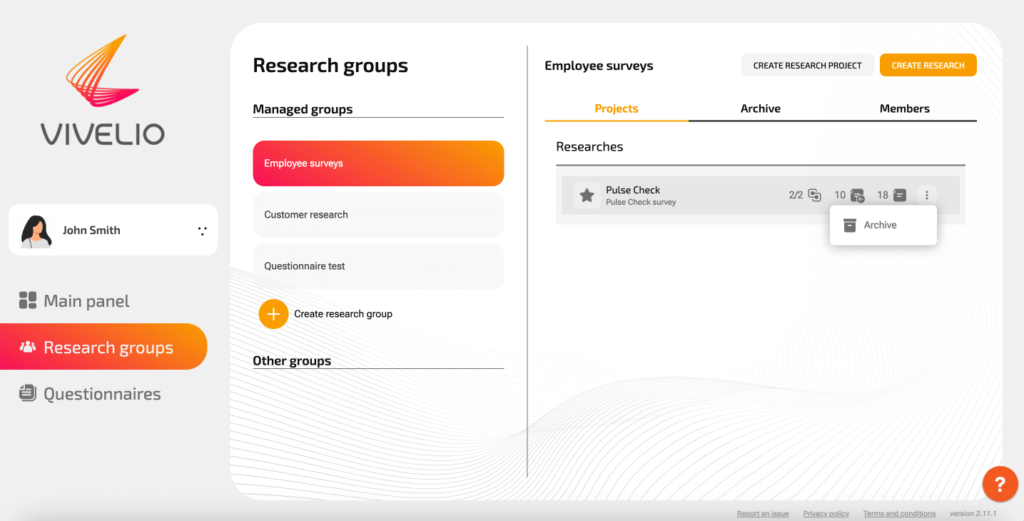
Task: Click the Create Research Project button
Action: 807,65
